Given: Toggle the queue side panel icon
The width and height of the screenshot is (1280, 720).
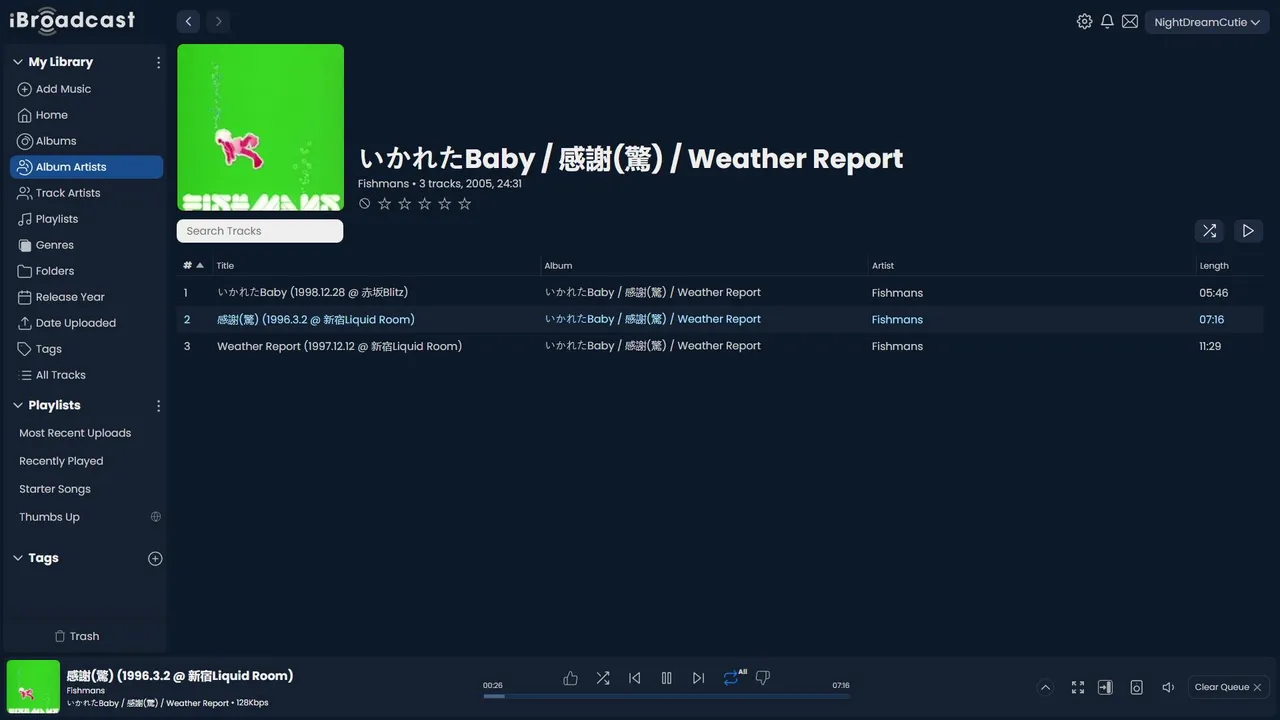Looking at the screenshot, I should click(x=1105, y=687).
